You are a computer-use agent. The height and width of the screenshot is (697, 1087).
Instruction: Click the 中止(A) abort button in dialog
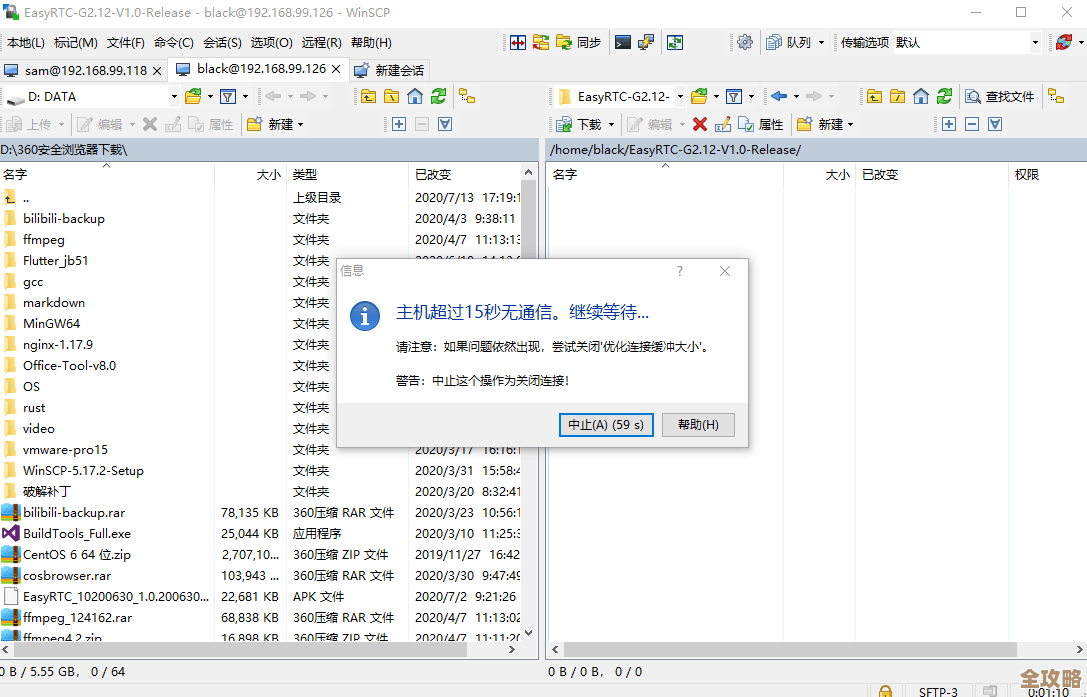[606, 424]
